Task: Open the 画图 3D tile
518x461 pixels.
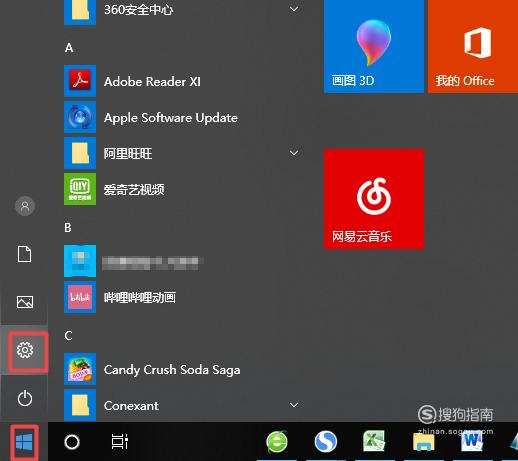Action: (x=374, y=46)
